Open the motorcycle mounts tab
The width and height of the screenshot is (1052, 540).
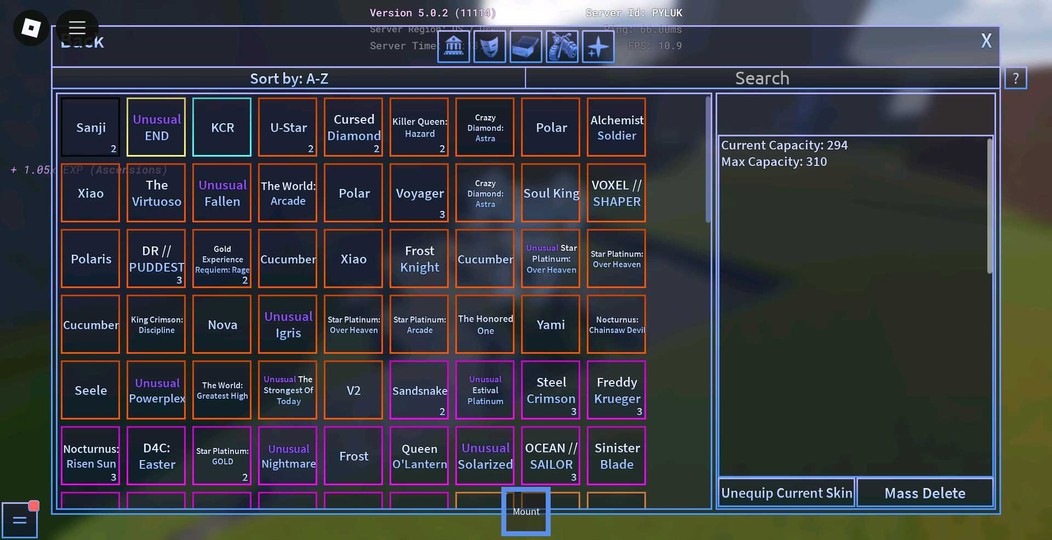click(x=562, y=47)
